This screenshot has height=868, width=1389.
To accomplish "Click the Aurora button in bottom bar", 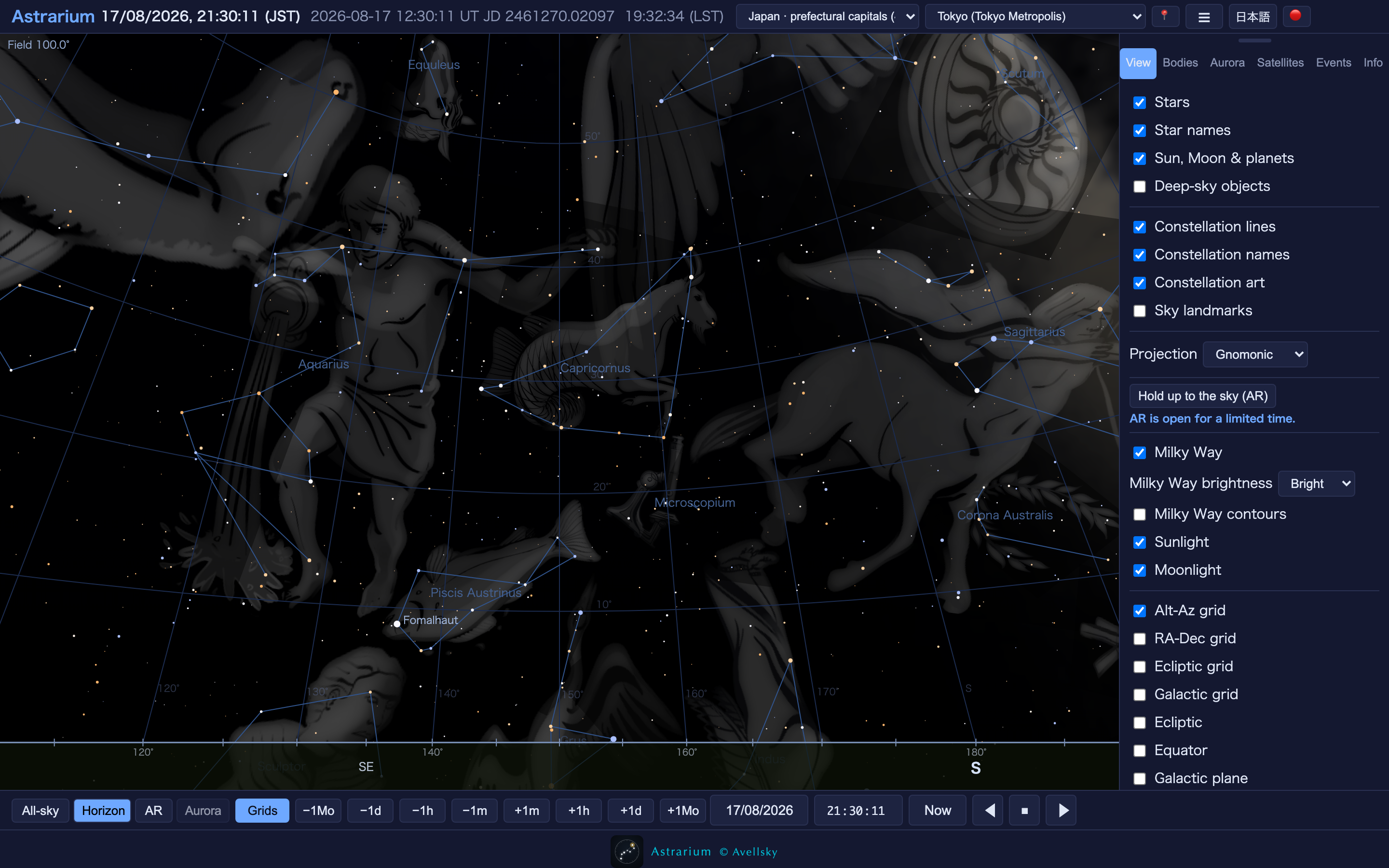I will pyautogui.click(x=203, y=810).
